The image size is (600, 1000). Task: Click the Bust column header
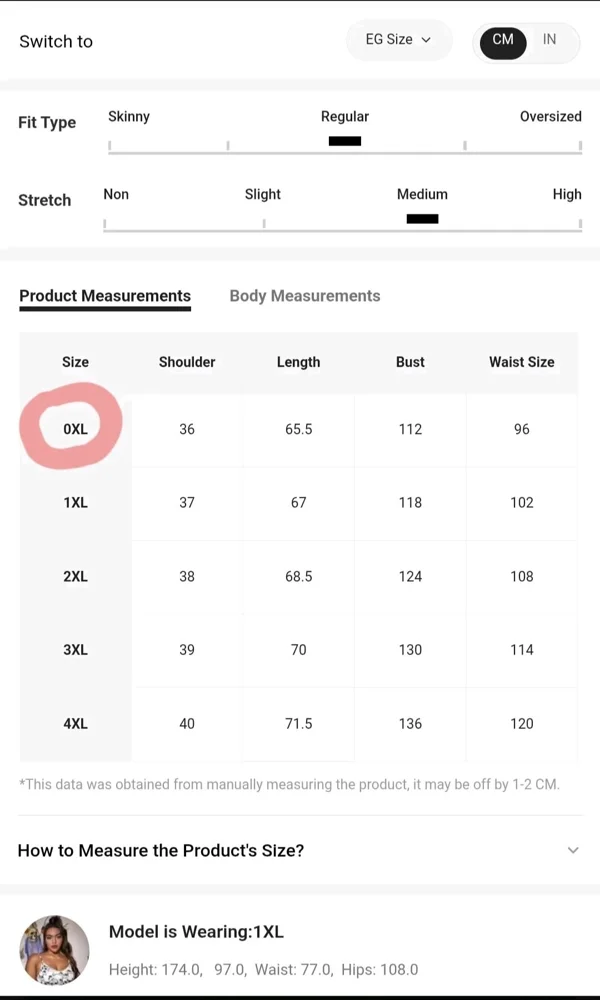pos(410,362)
